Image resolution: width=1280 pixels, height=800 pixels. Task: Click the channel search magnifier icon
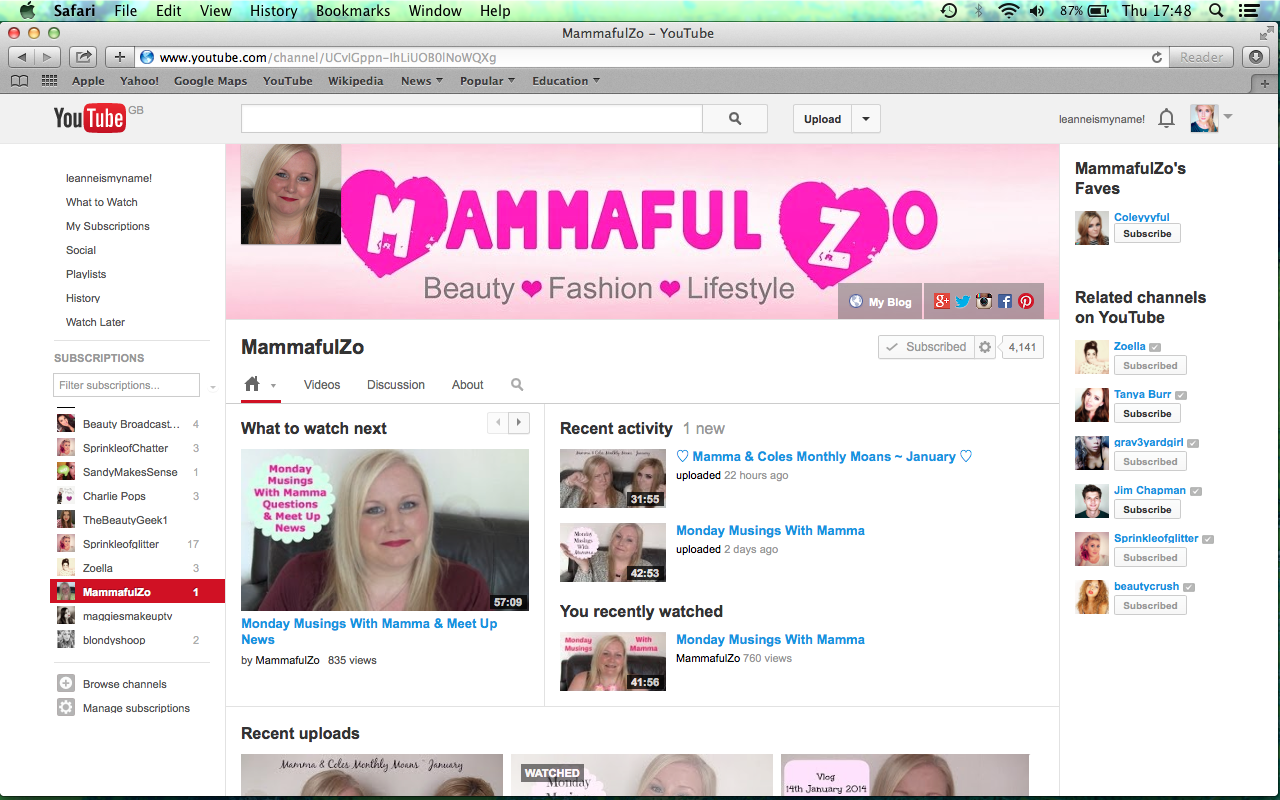click(517, 385)
